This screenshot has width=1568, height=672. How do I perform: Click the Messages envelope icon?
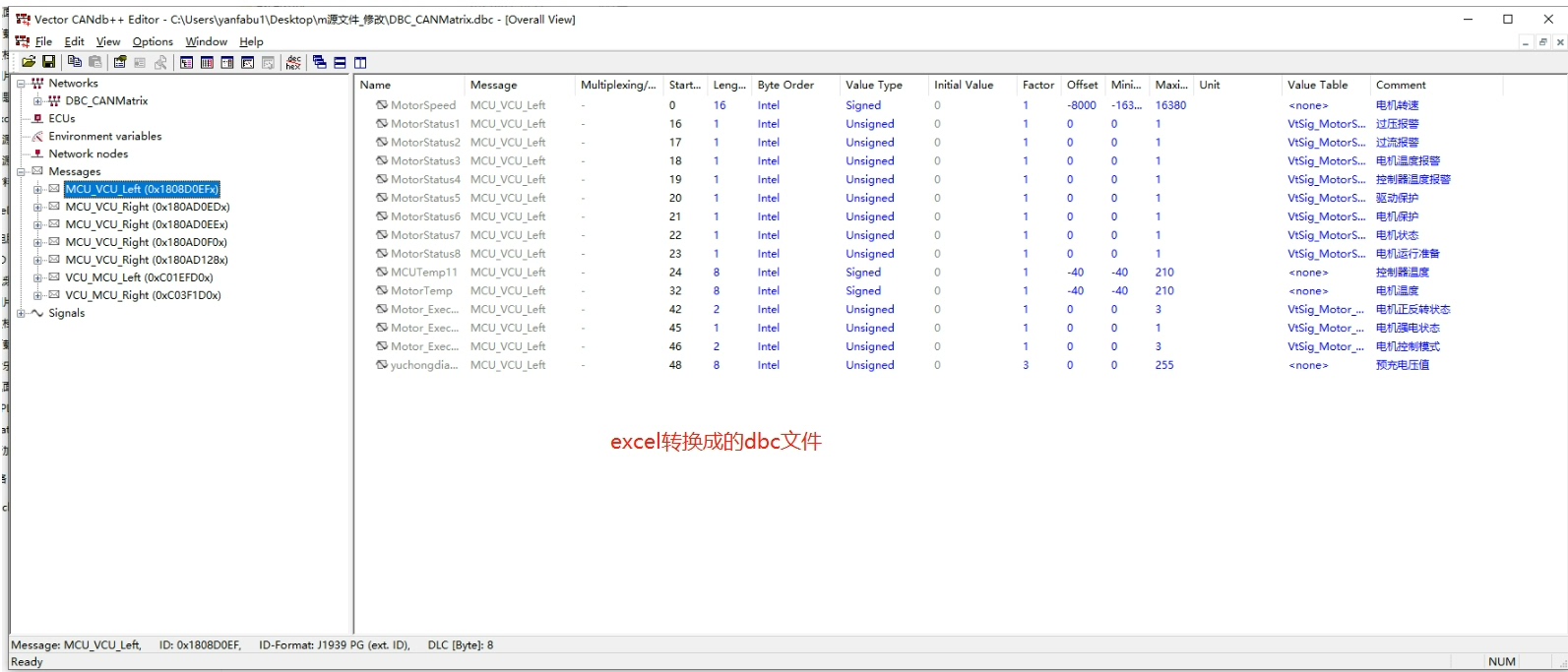(37, 171)
